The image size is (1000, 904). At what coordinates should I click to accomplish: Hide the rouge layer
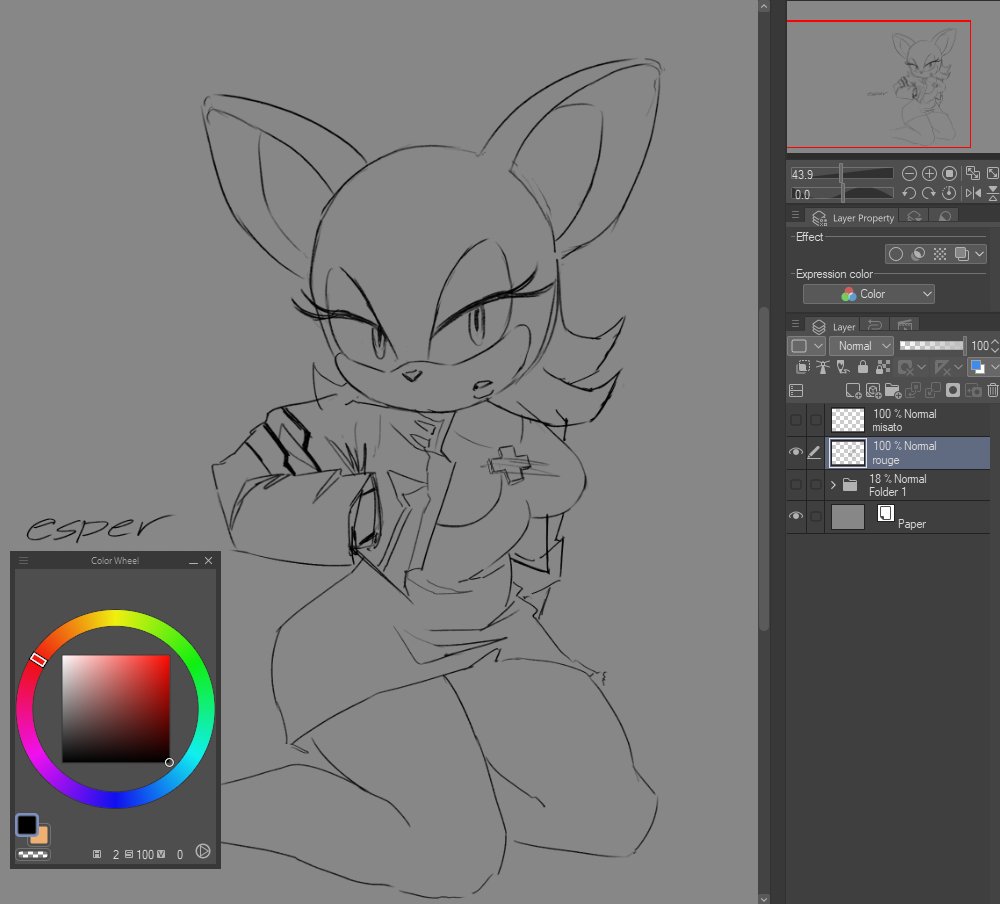click(x=796, y=452)
